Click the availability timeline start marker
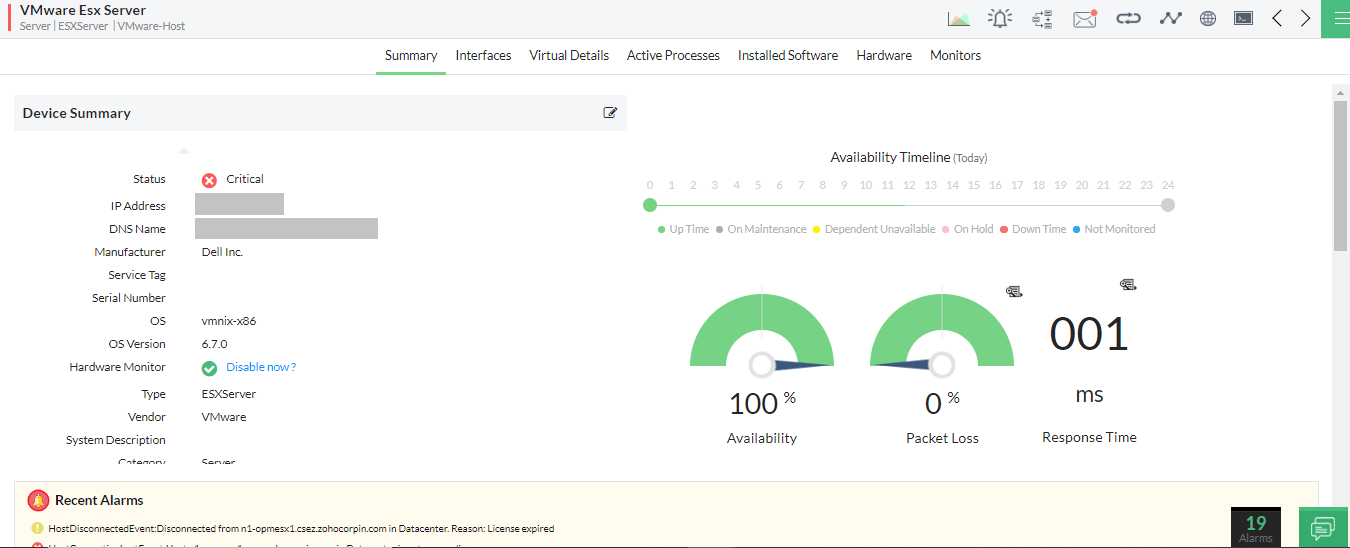The height and width of the screenshot is (548, 1350). 650,205
